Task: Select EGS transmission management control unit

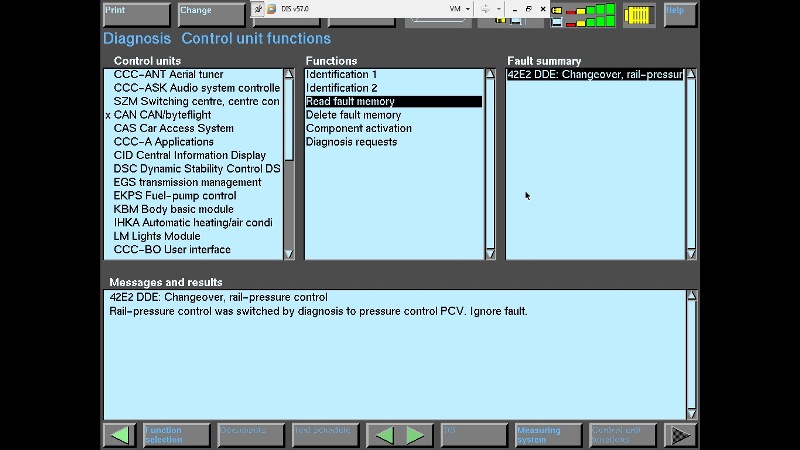Action: coord(187,182)
